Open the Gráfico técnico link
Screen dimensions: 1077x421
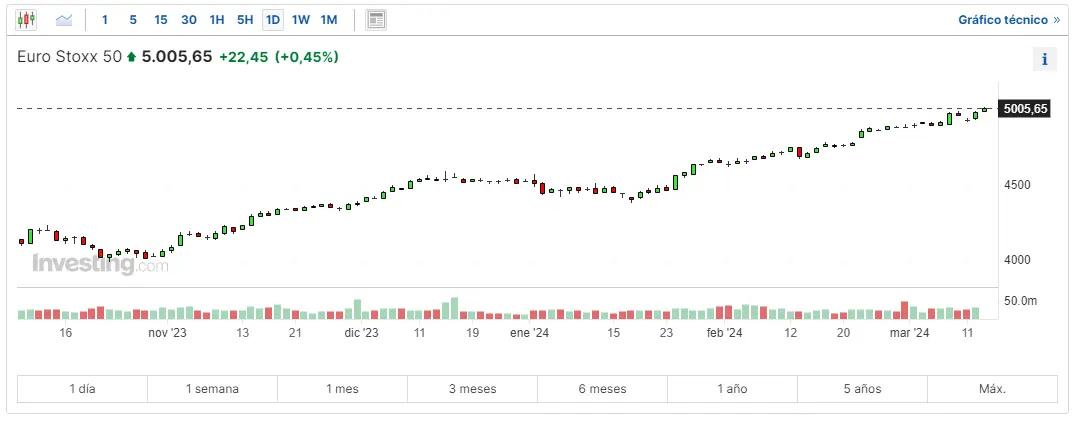(x=1008, y=19)
